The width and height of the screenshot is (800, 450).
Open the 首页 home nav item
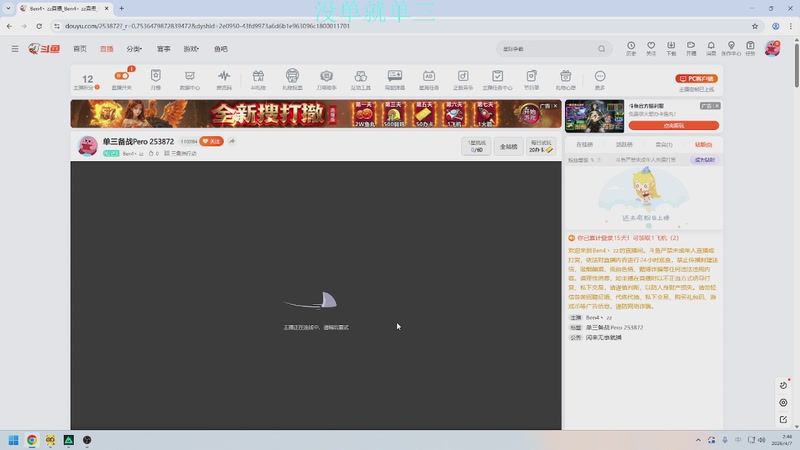click(x=80, y=49)
